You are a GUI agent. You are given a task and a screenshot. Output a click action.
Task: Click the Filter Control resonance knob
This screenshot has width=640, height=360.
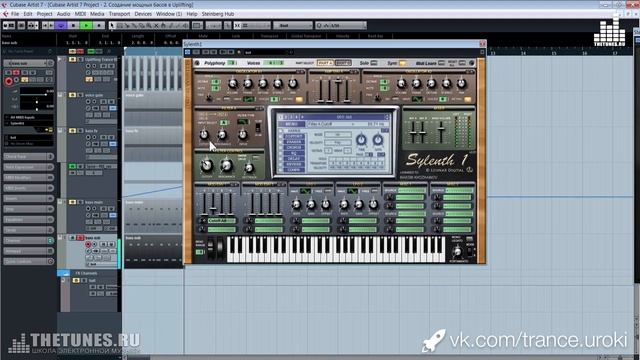[226, 165]
